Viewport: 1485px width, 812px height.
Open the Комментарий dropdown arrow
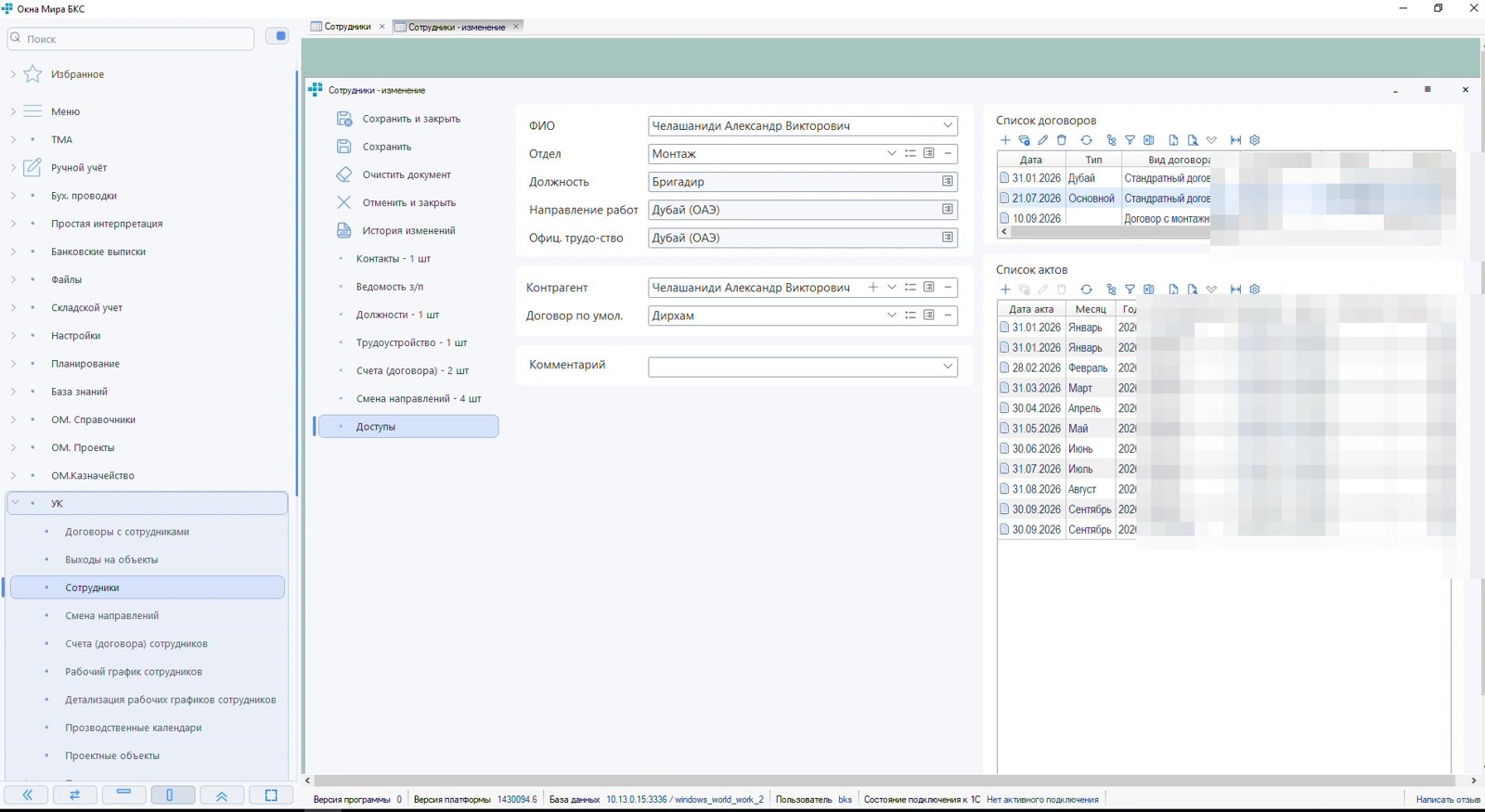point(948,366)
